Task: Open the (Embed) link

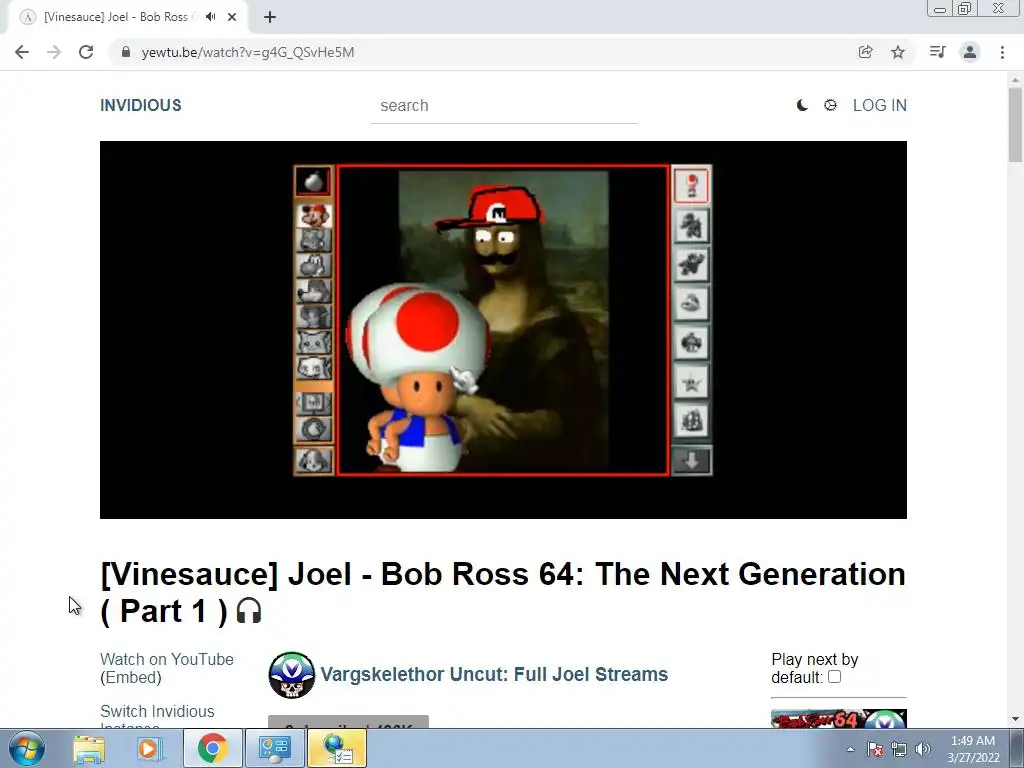Action: (x=131, y=677)
